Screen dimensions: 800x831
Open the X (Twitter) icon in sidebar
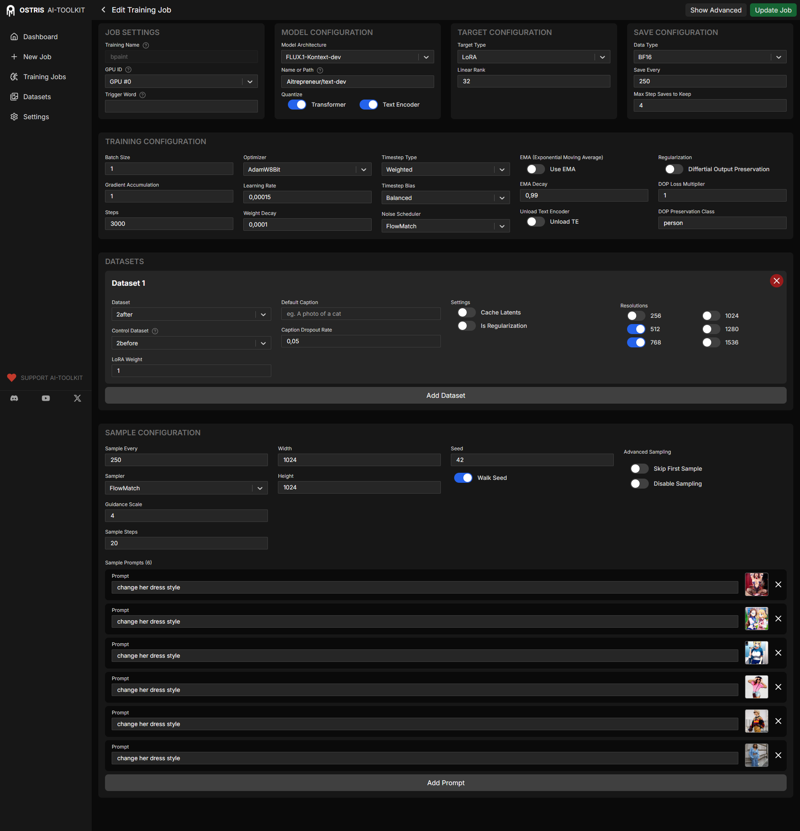[x=77, y=398]
